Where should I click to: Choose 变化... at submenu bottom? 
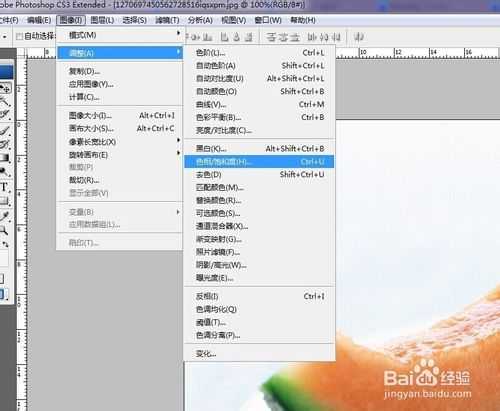pos(259,354)
